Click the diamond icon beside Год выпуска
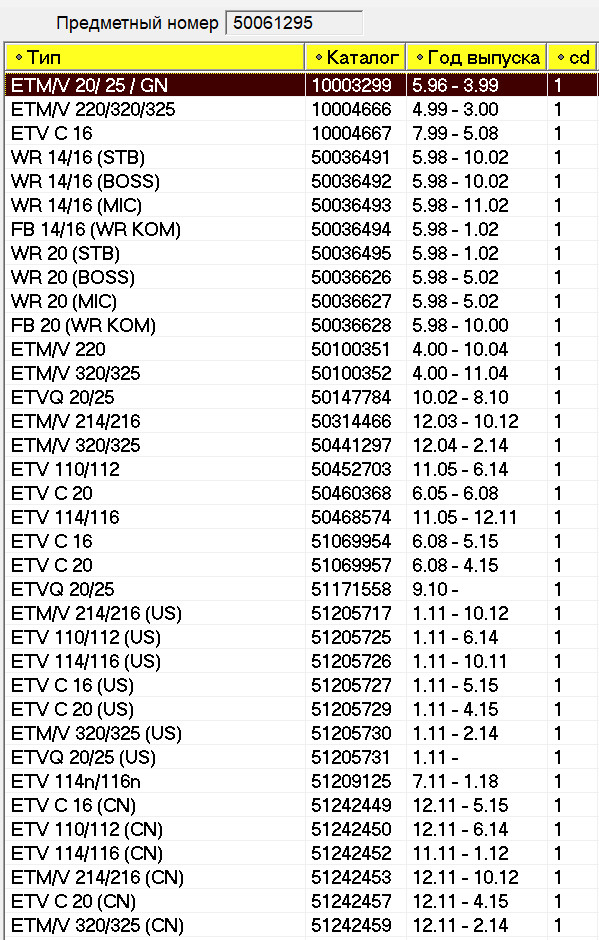This screenshot has height=940, width=599. pos(420,58)
